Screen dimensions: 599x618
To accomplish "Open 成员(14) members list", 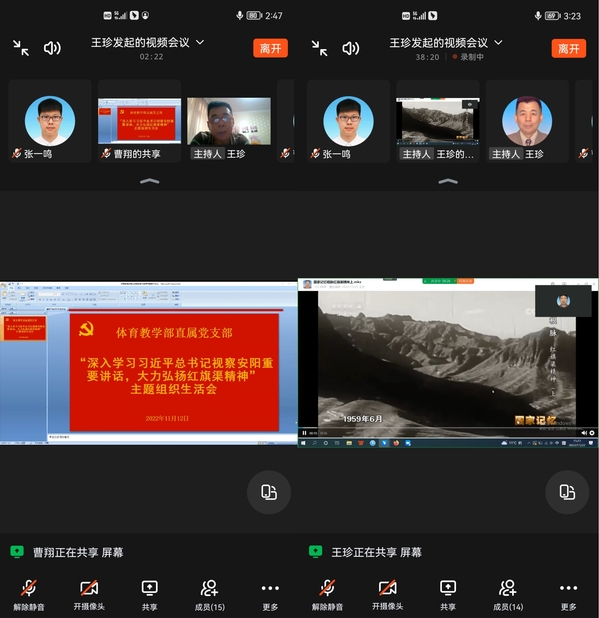I will [x=508, y=595].
